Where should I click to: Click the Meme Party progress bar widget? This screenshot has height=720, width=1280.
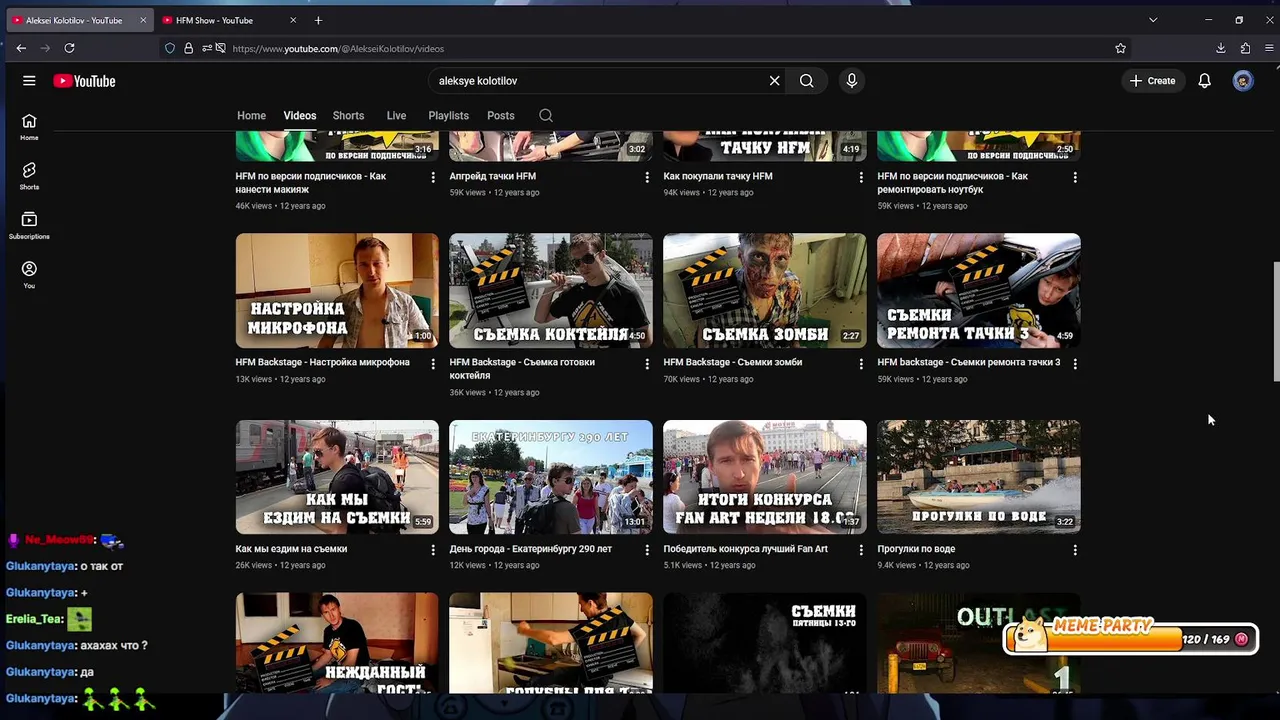[x=1130, y=637]
